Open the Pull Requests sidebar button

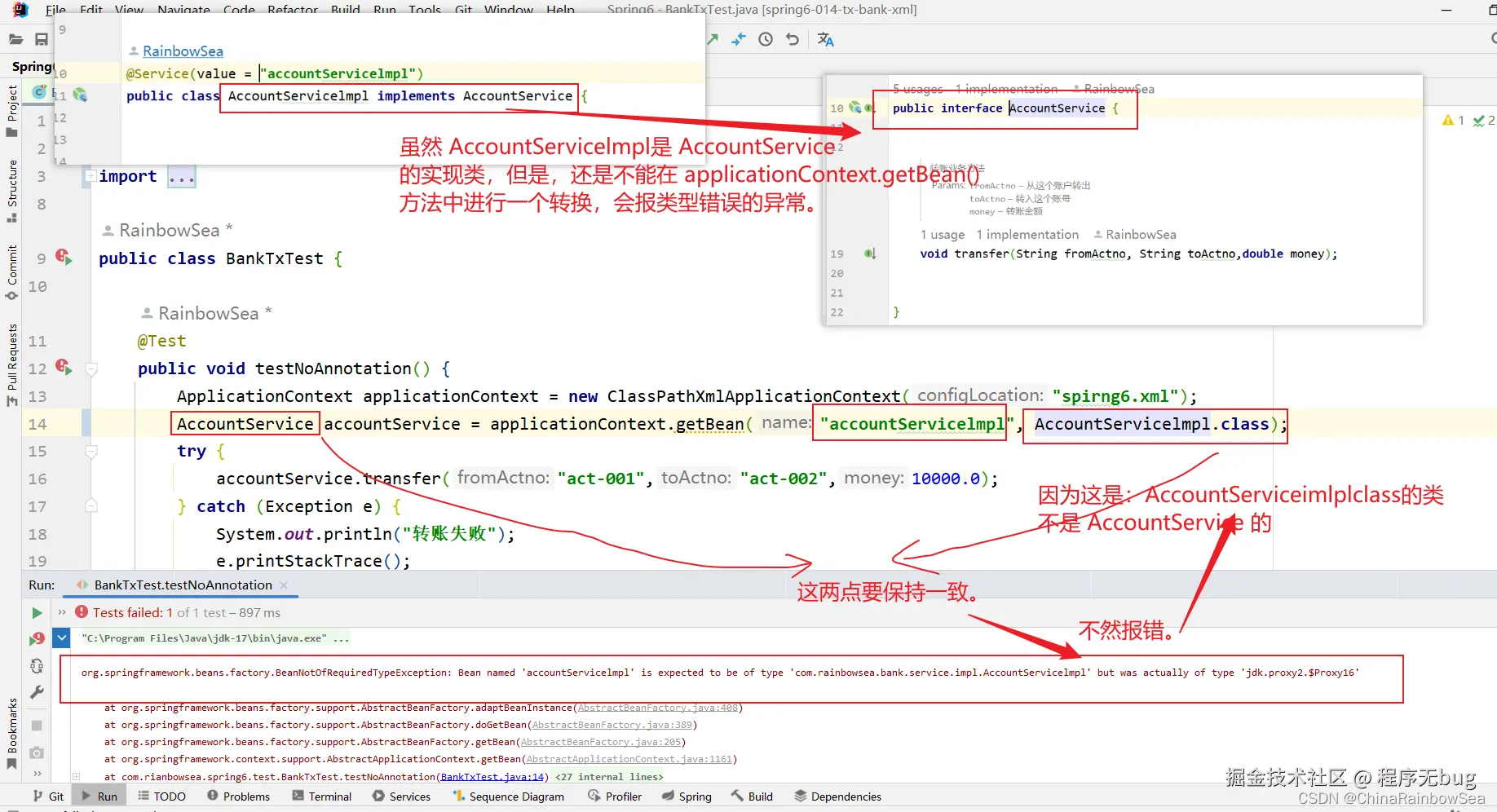11,365
